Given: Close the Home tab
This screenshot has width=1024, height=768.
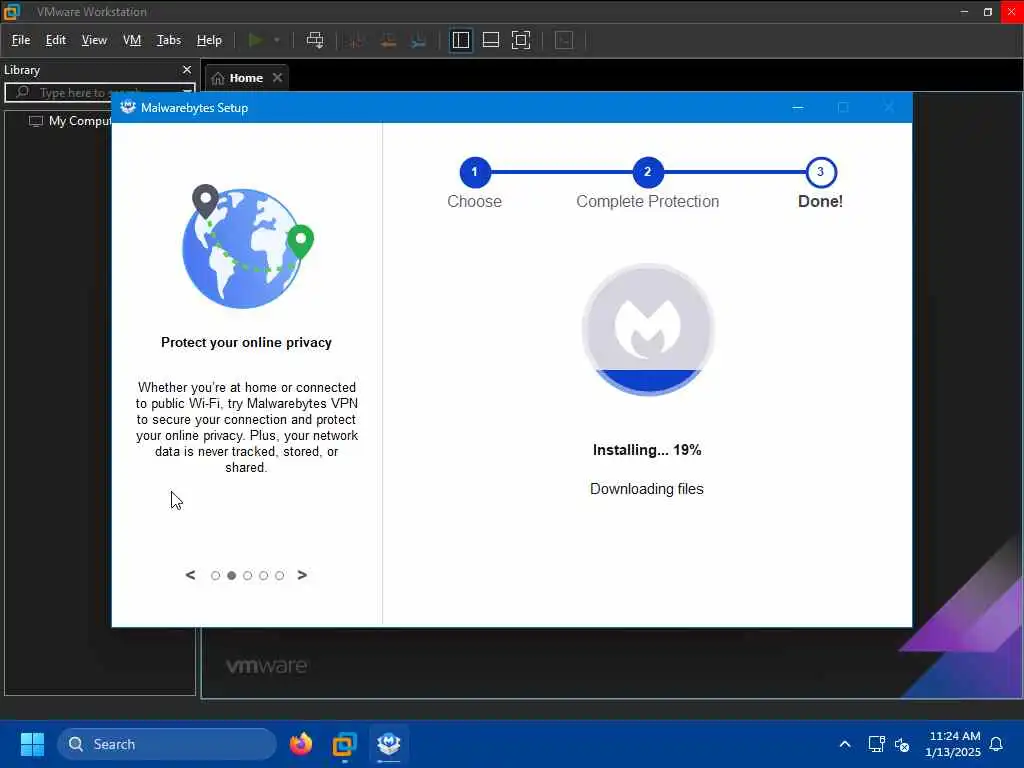Looking at the screenshot, I should click(x=278, y=77).
